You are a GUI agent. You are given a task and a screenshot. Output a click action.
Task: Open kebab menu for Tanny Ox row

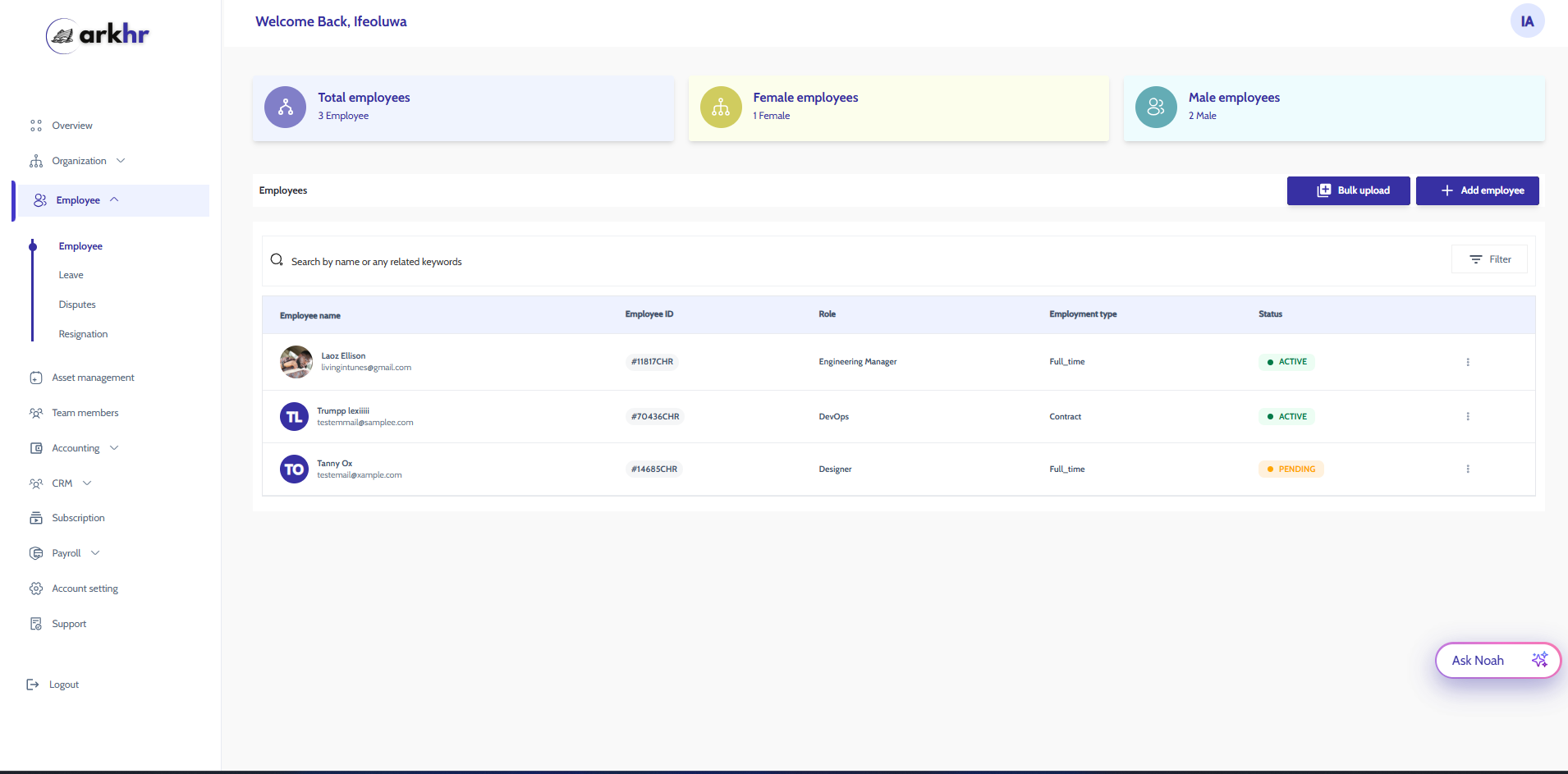(1468, 469)
